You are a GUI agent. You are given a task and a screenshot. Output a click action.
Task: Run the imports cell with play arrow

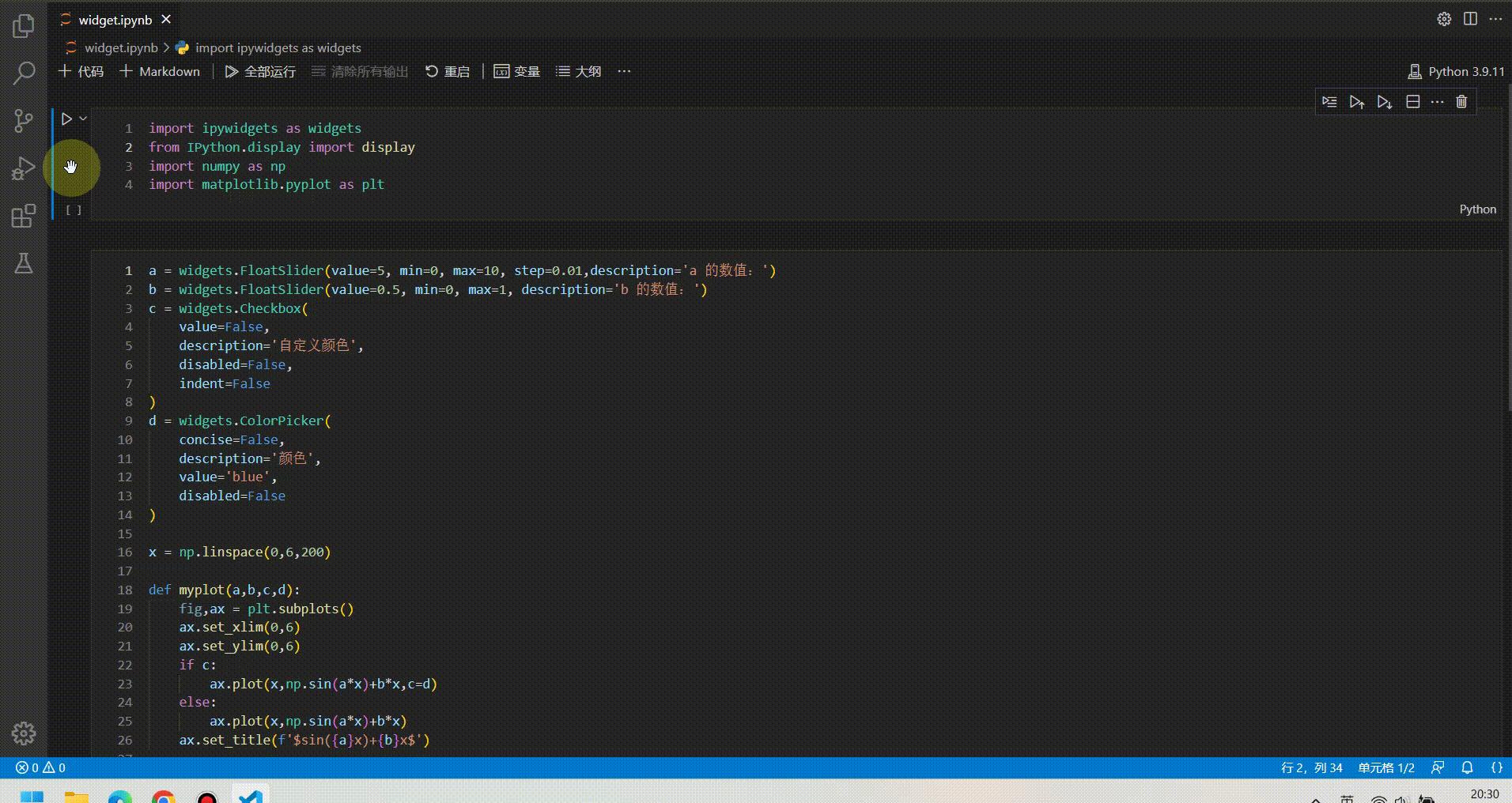66,119
